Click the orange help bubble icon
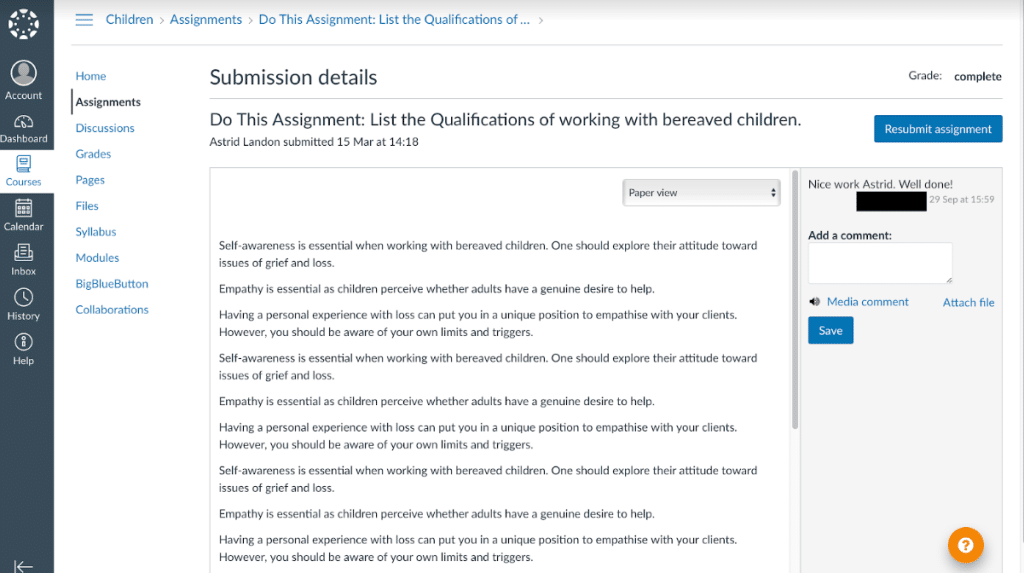This screenshot has width=1024, height=573. coord(965,545)
